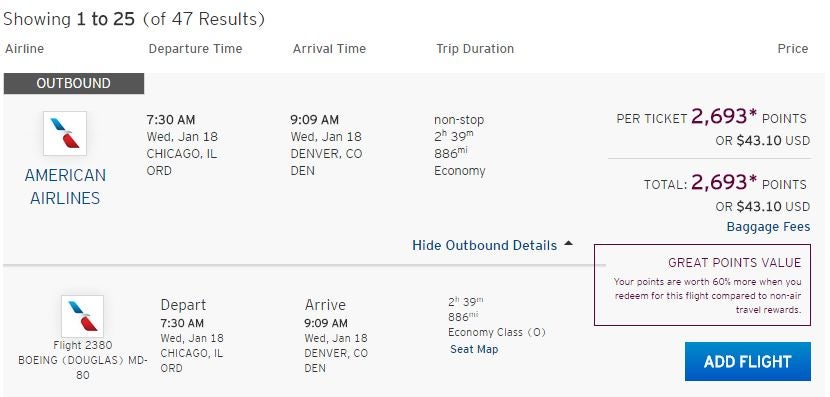
Task: Click the Hide Outbound Details link
Action: pyautogui.click(x=484, y=246)
